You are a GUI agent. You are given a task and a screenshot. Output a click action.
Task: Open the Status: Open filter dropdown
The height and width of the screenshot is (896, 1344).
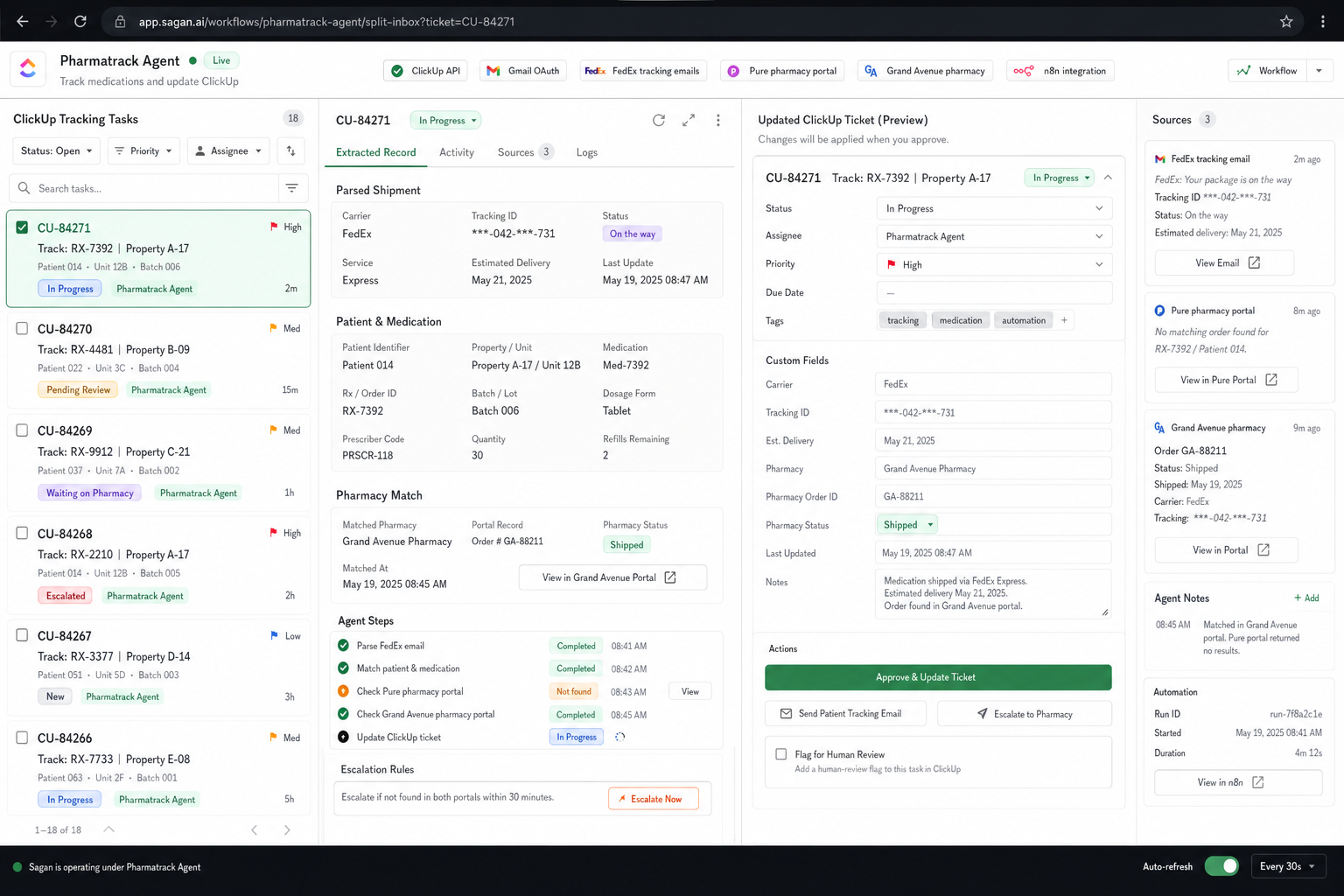click(57, 150)
